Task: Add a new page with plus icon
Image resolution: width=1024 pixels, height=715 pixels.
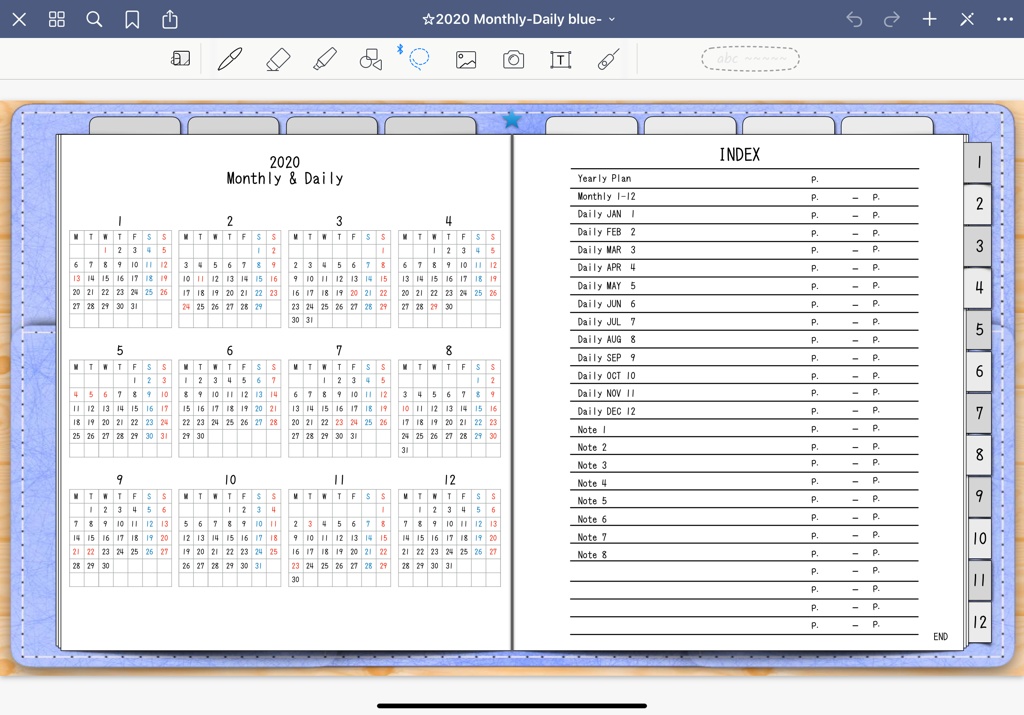Action: click(x=929, y=20)
